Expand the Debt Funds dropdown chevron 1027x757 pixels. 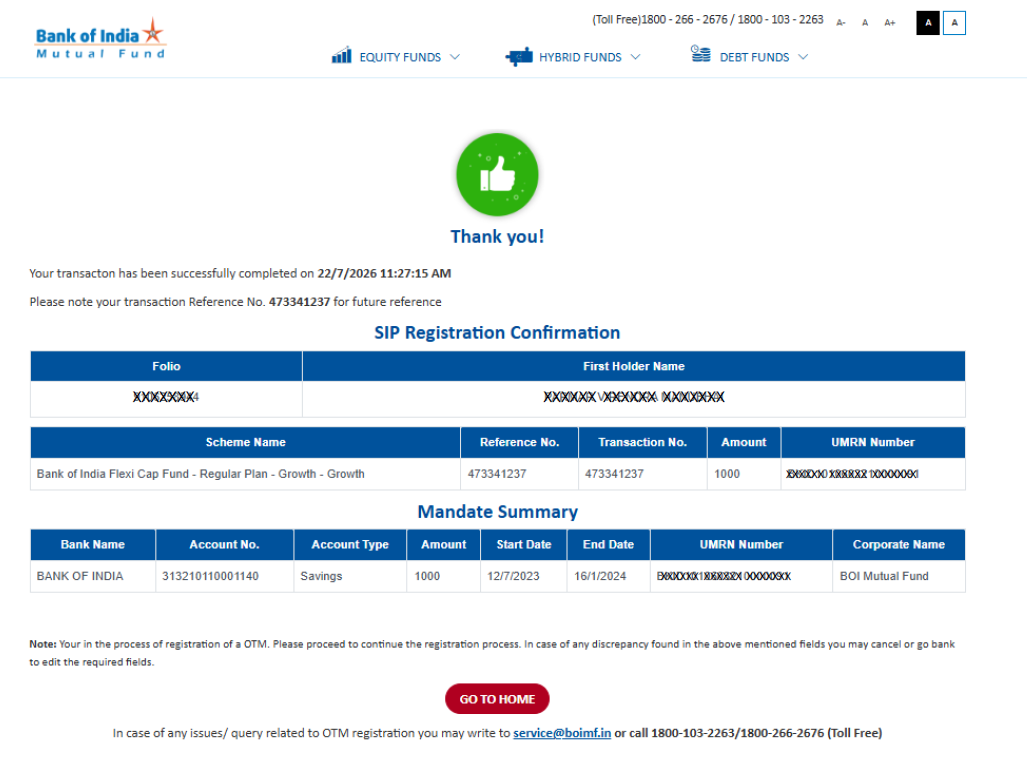803,57
